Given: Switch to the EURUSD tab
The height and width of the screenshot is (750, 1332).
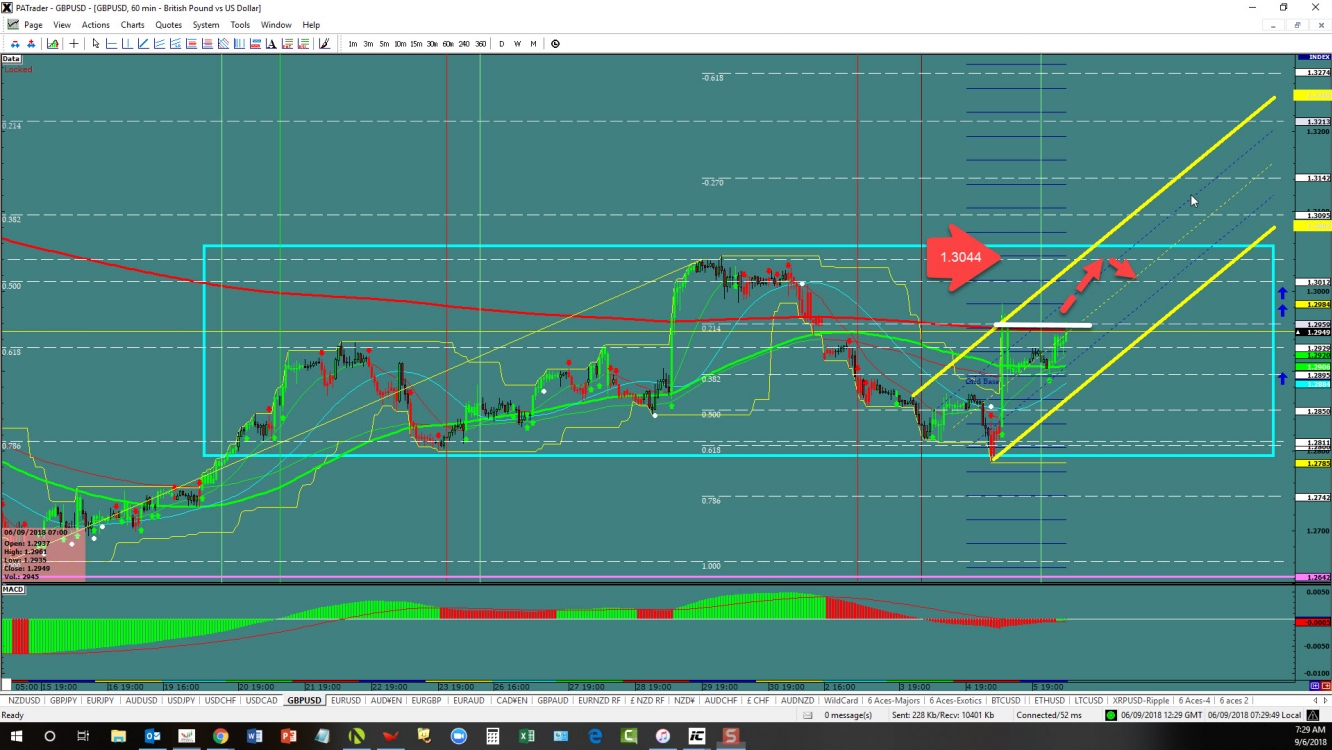Looking at the screenshot, I should 346,701.
